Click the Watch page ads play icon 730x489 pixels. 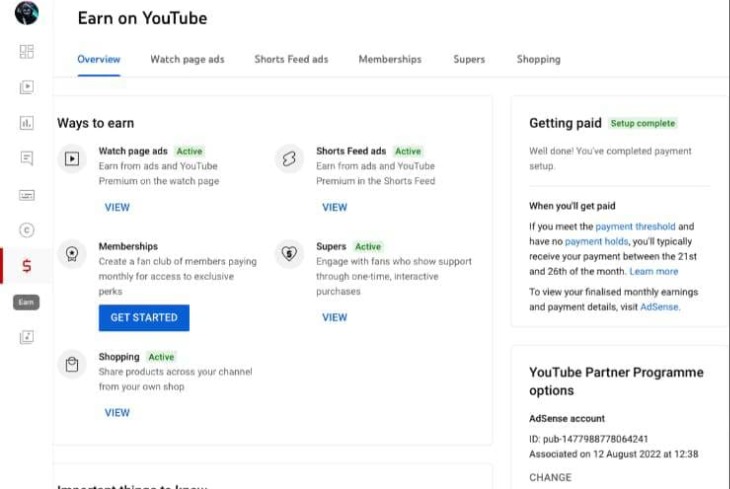point(72,159)
